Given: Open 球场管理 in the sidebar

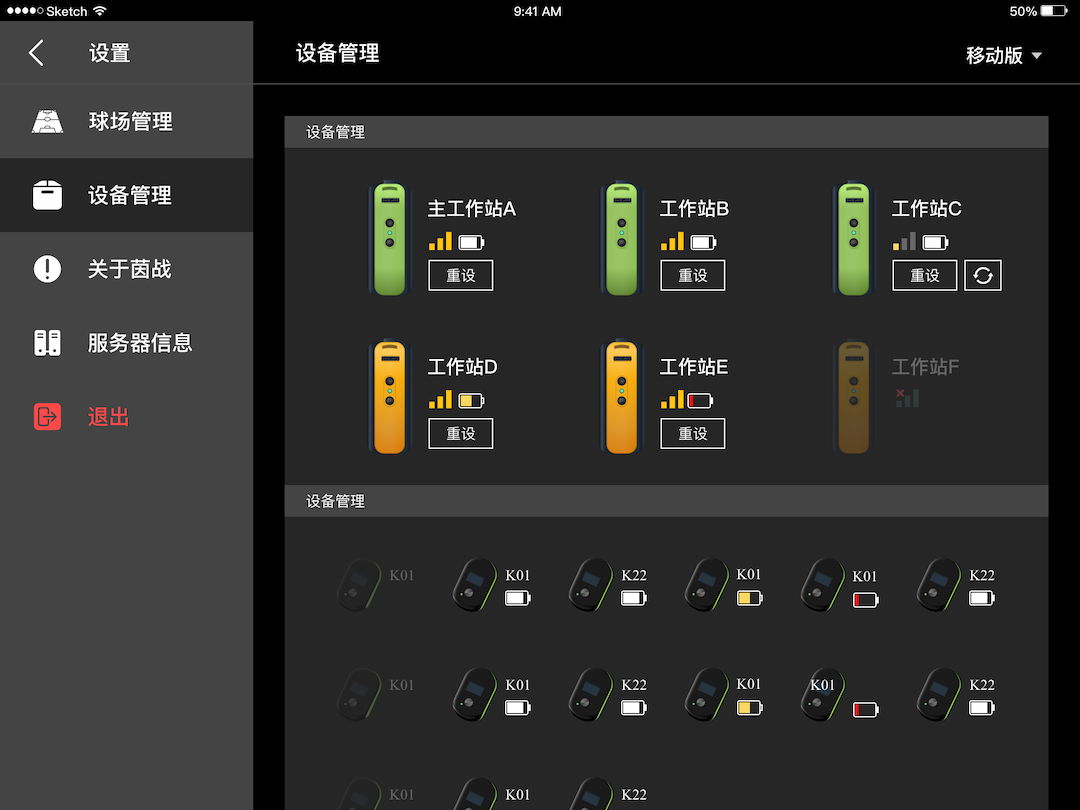Looking at the screenshot, I should [x=130, y=122].
